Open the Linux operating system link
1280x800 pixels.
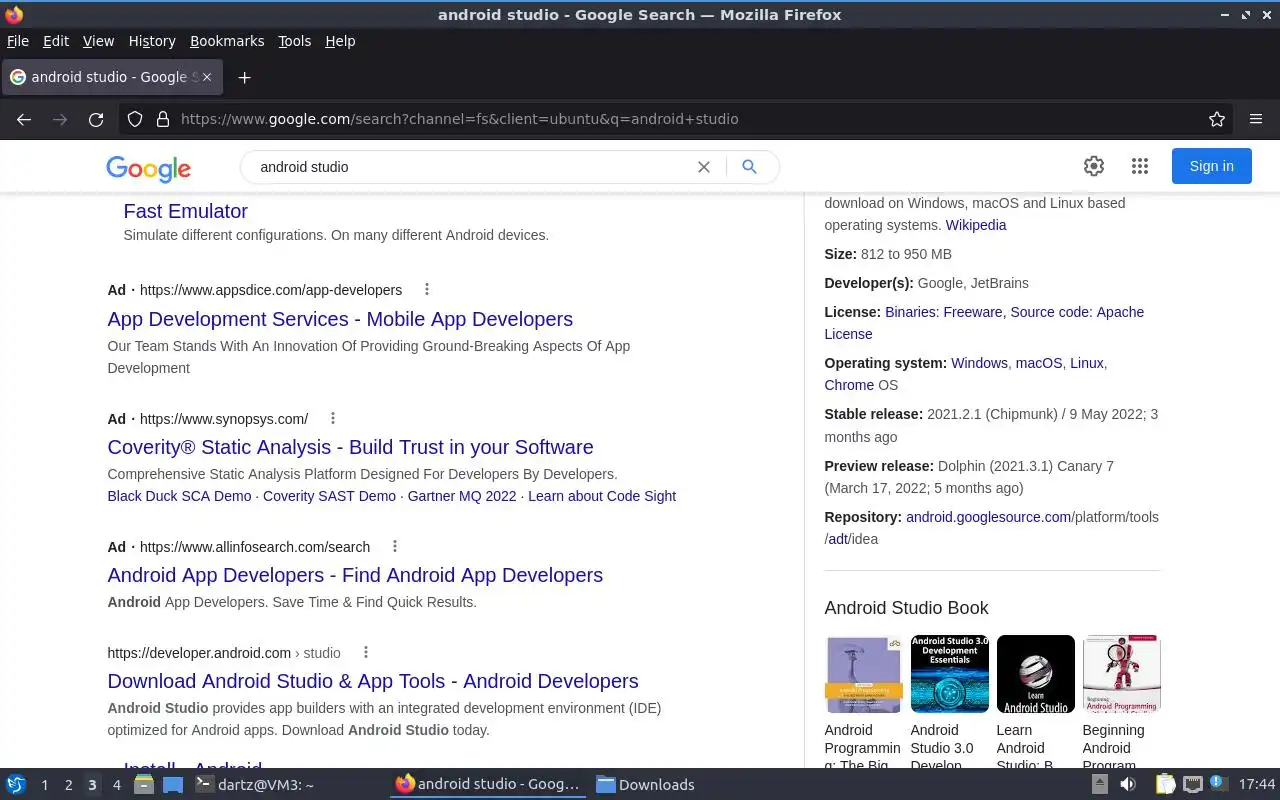tap(1087, 363)
